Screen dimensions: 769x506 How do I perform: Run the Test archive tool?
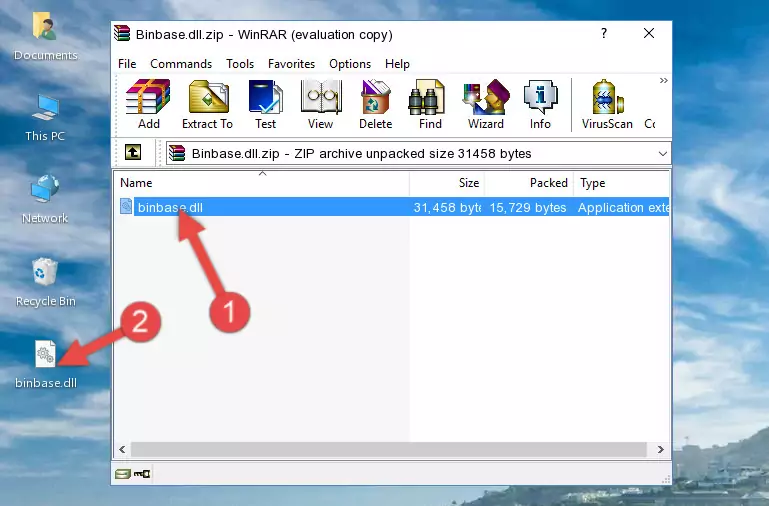click(x=265, y=104)
